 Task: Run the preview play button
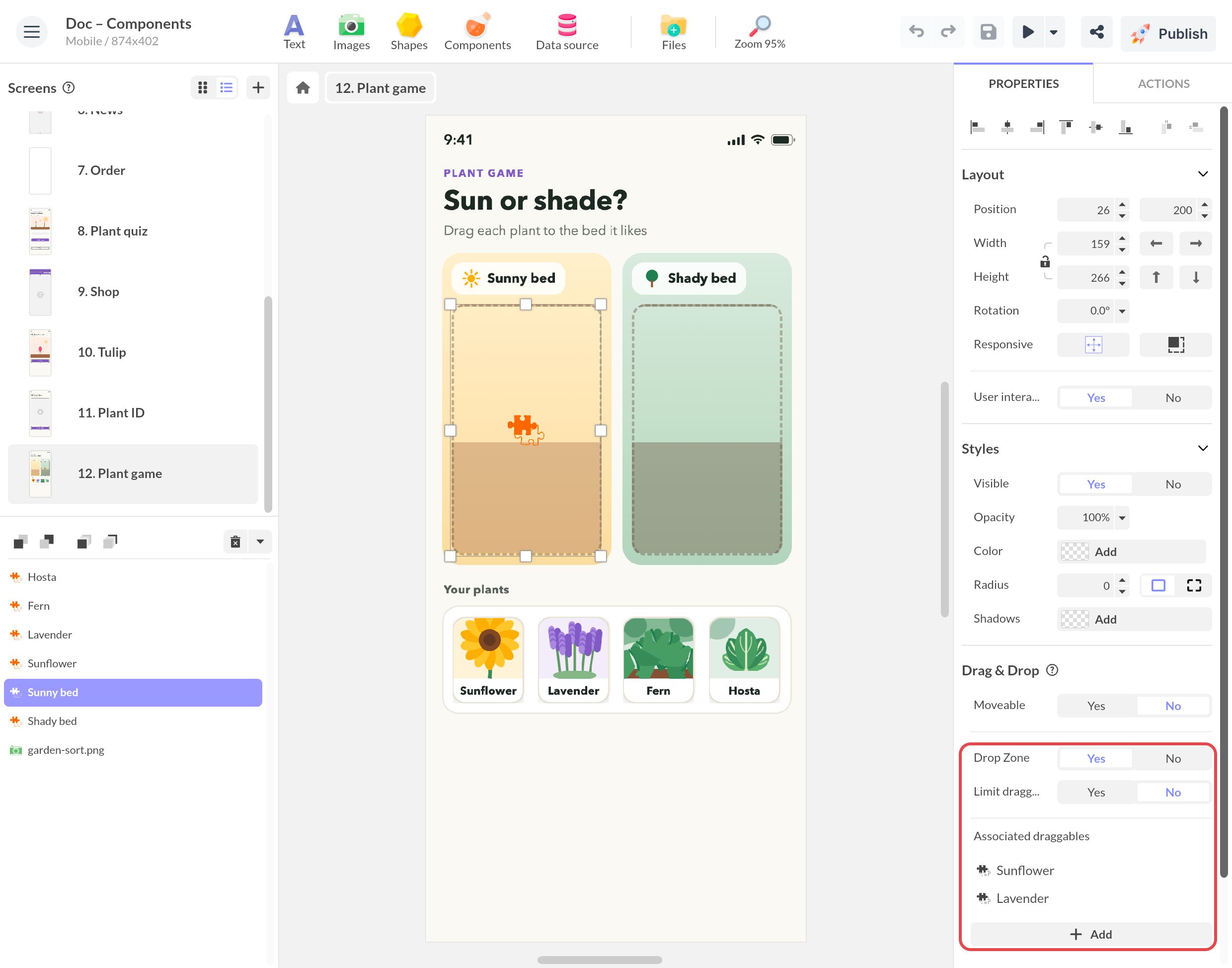1028,32
